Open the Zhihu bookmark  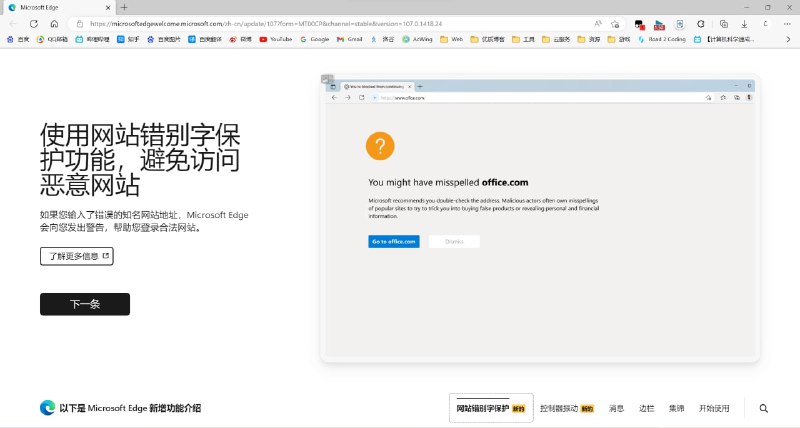(128, 39)
